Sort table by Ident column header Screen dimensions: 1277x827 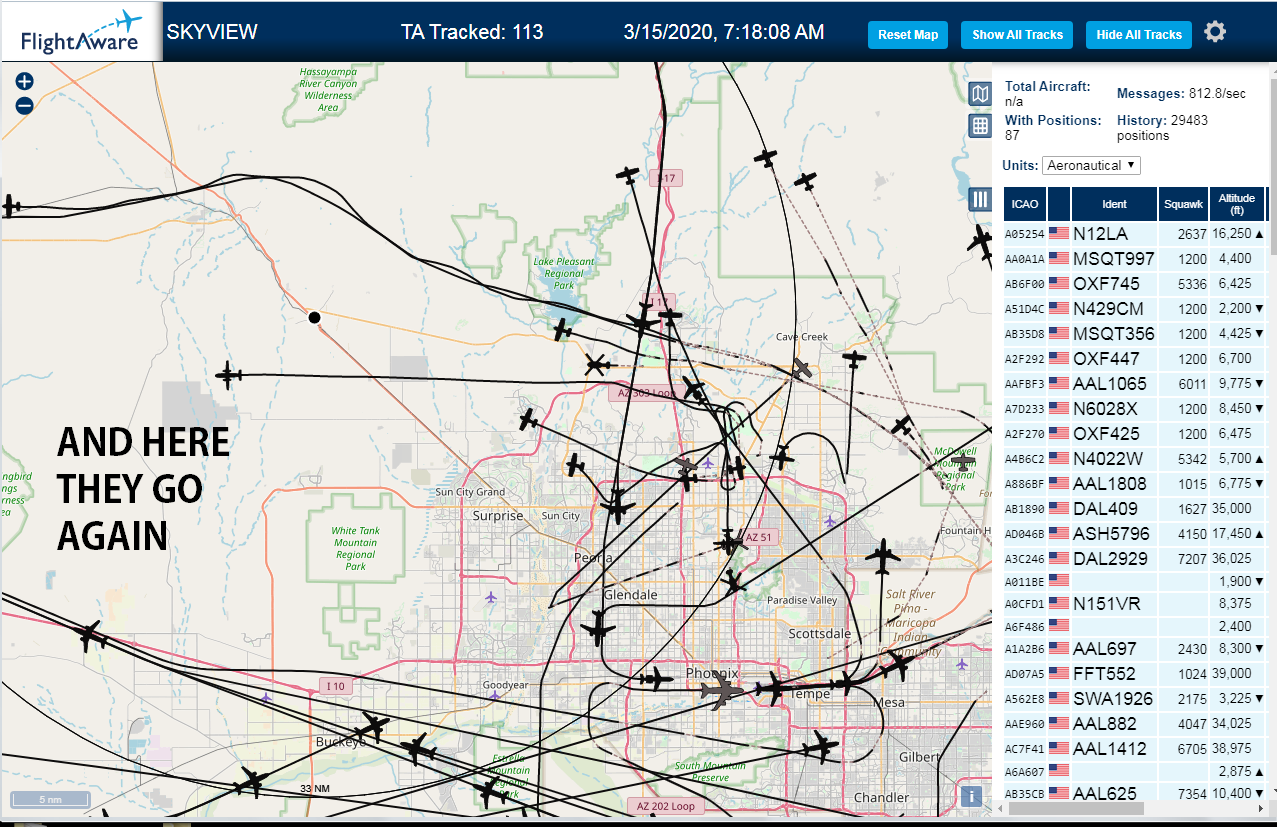[1114, 204]
